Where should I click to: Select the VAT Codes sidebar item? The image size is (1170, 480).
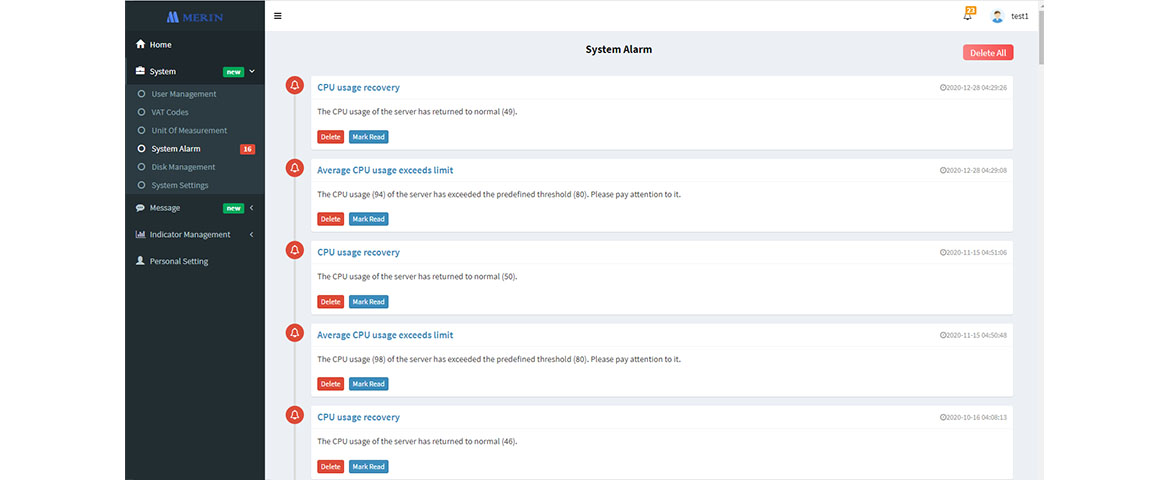[169, 112]
